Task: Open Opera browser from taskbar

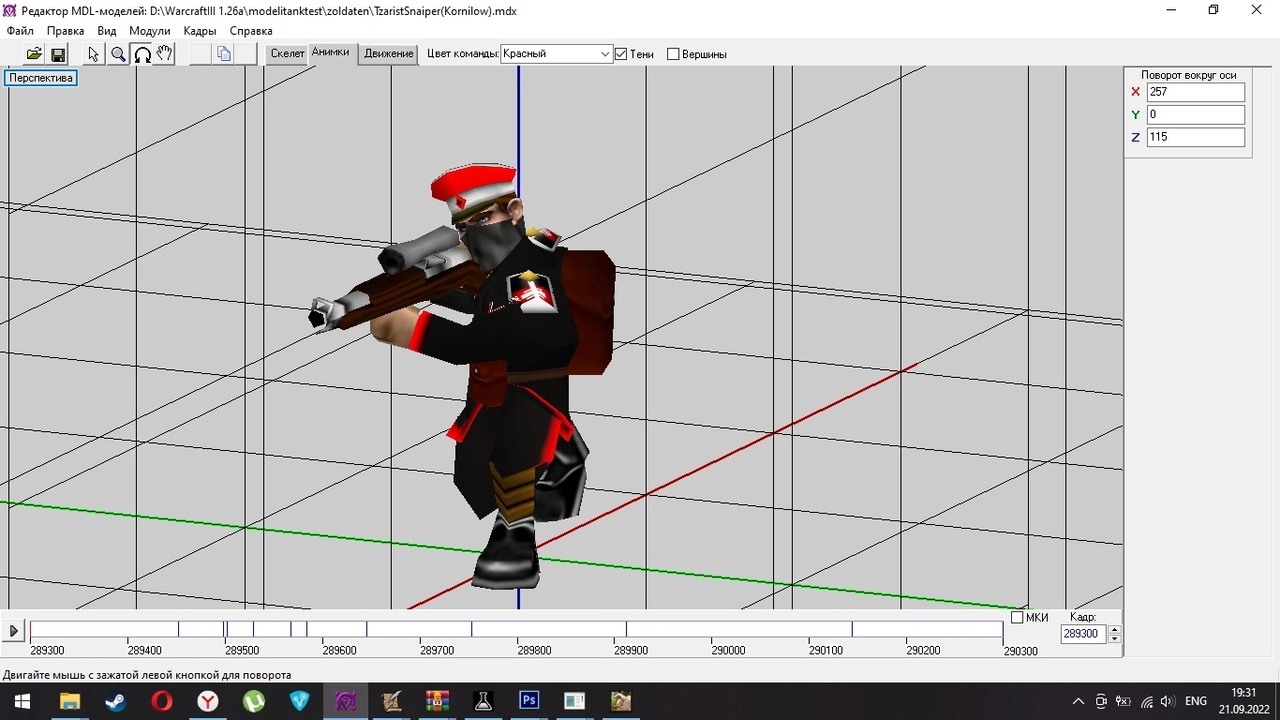Action: pyautogui.click(x=161, y=701)
